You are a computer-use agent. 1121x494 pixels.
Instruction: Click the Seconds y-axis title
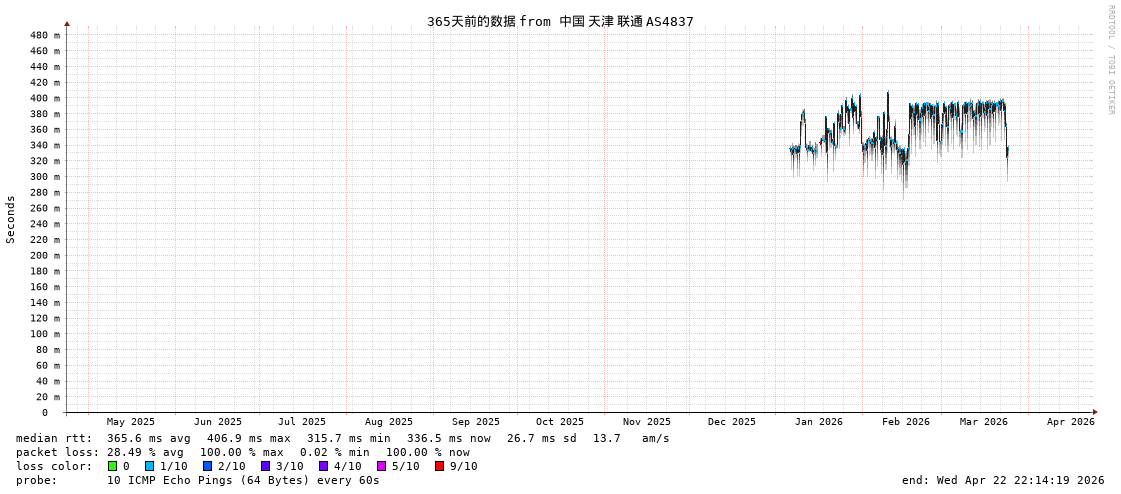coord(11,219)
